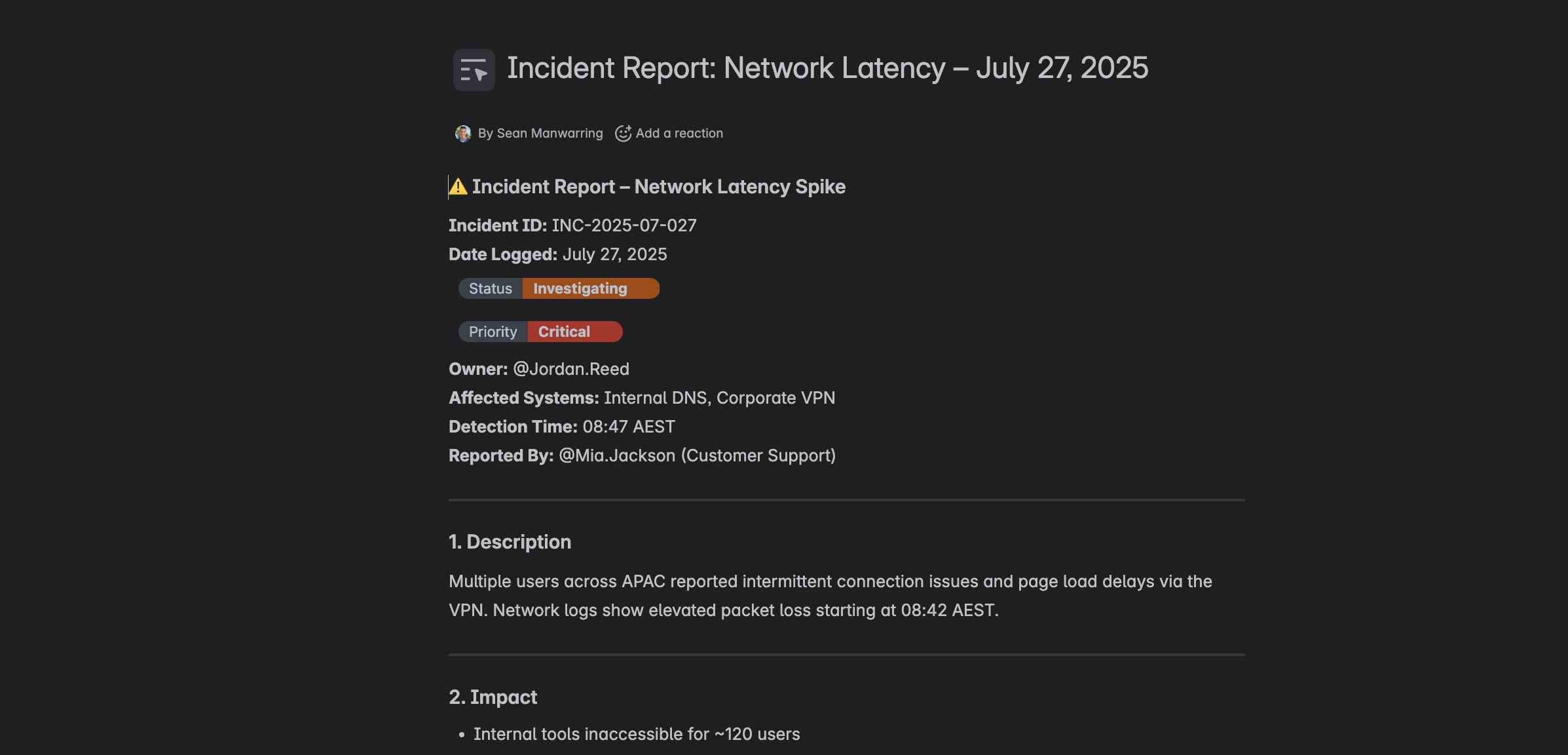
Task: Click the 'Detection Time: 08:47 AEST' line
Action: tap(561, 427)
